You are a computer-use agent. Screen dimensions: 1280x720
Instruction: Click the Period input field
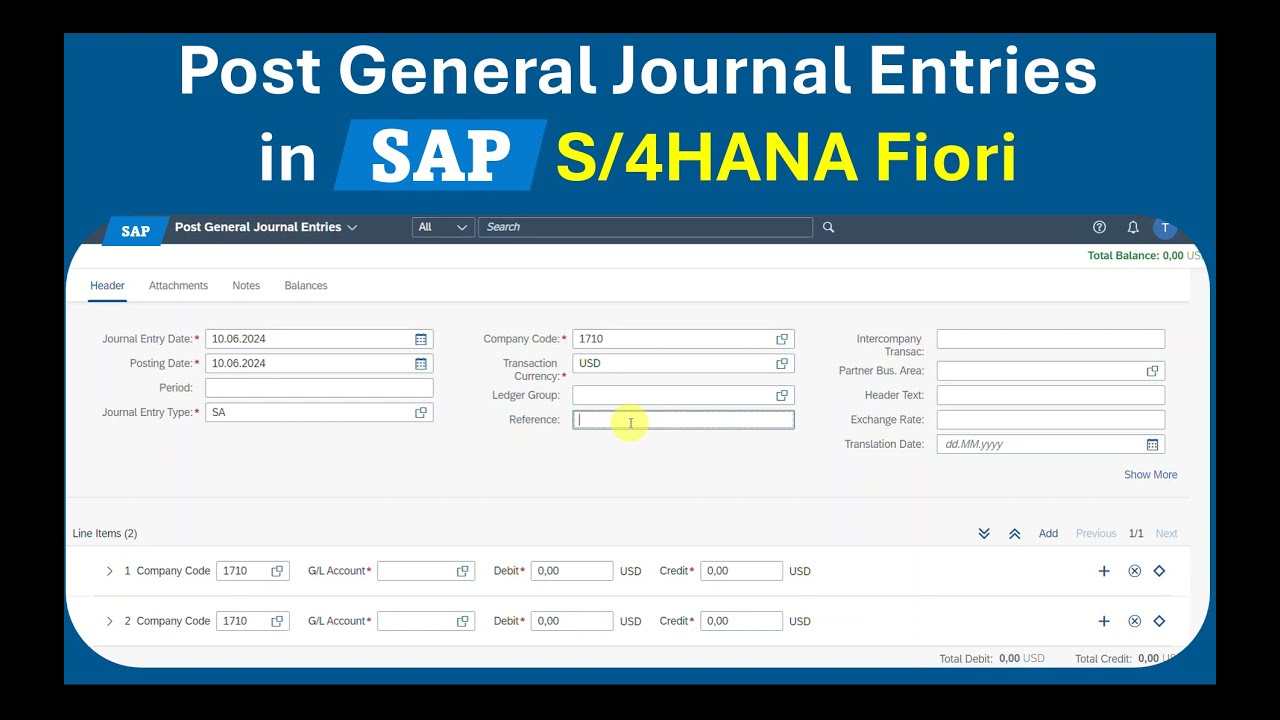coord(319,388)
